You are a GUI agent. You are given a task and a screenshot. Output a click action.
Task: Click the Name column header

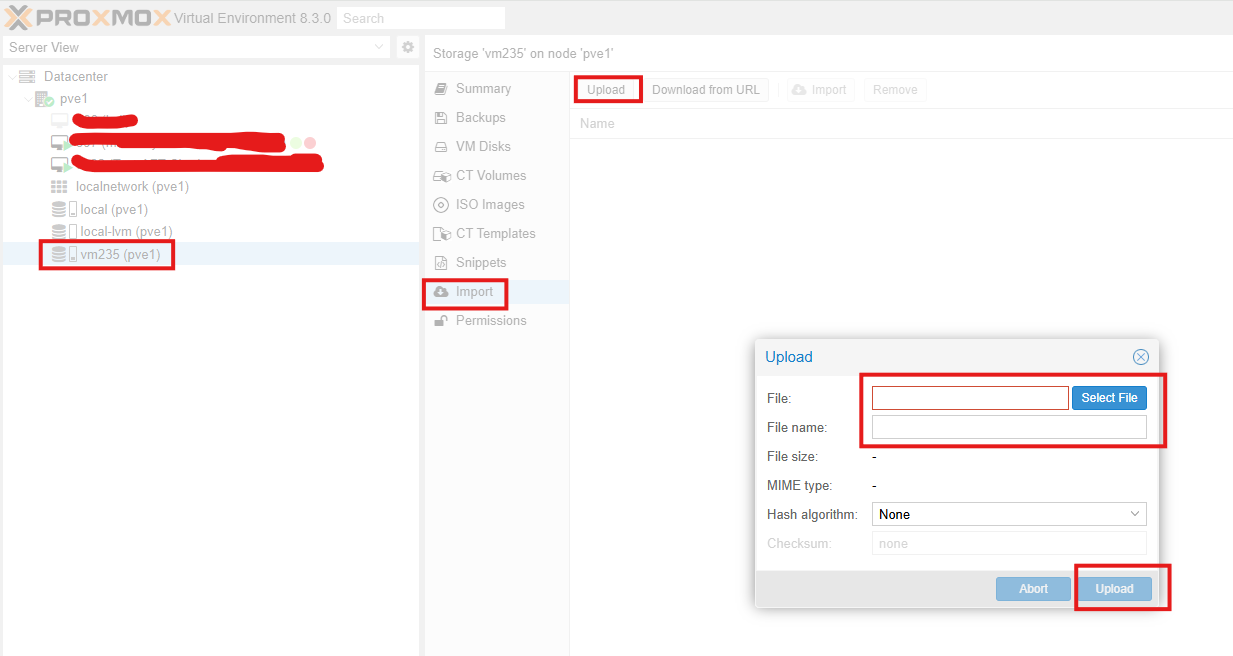597,124
